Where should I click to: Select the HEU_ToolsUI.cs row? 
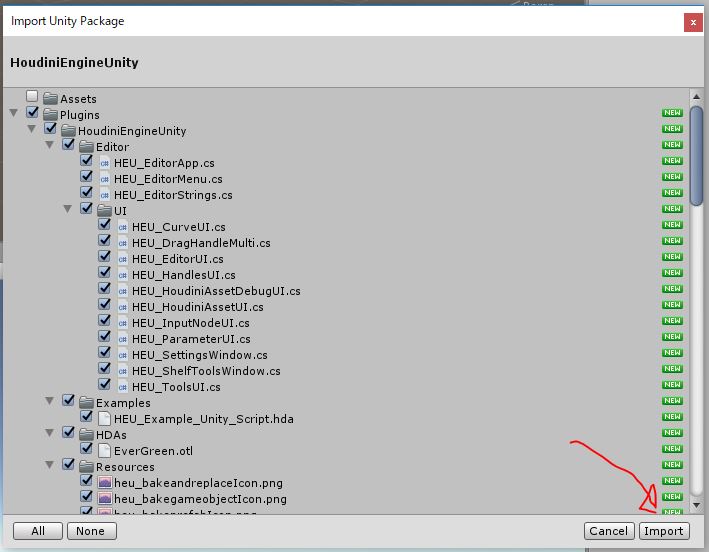click(346, 387)
